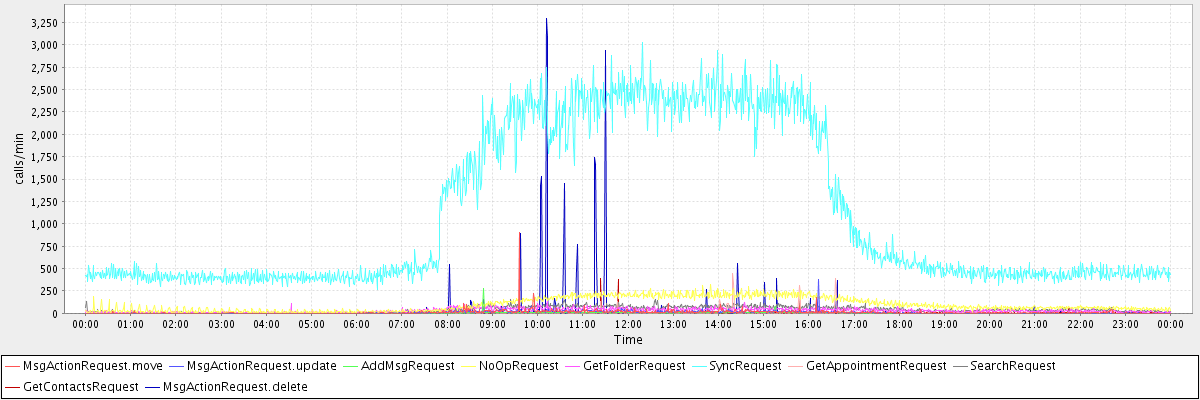The width and height of the screenshot is (1200, 400).
Task: Click the SearchRequest legend label
Action: [x=1012, y=366]
